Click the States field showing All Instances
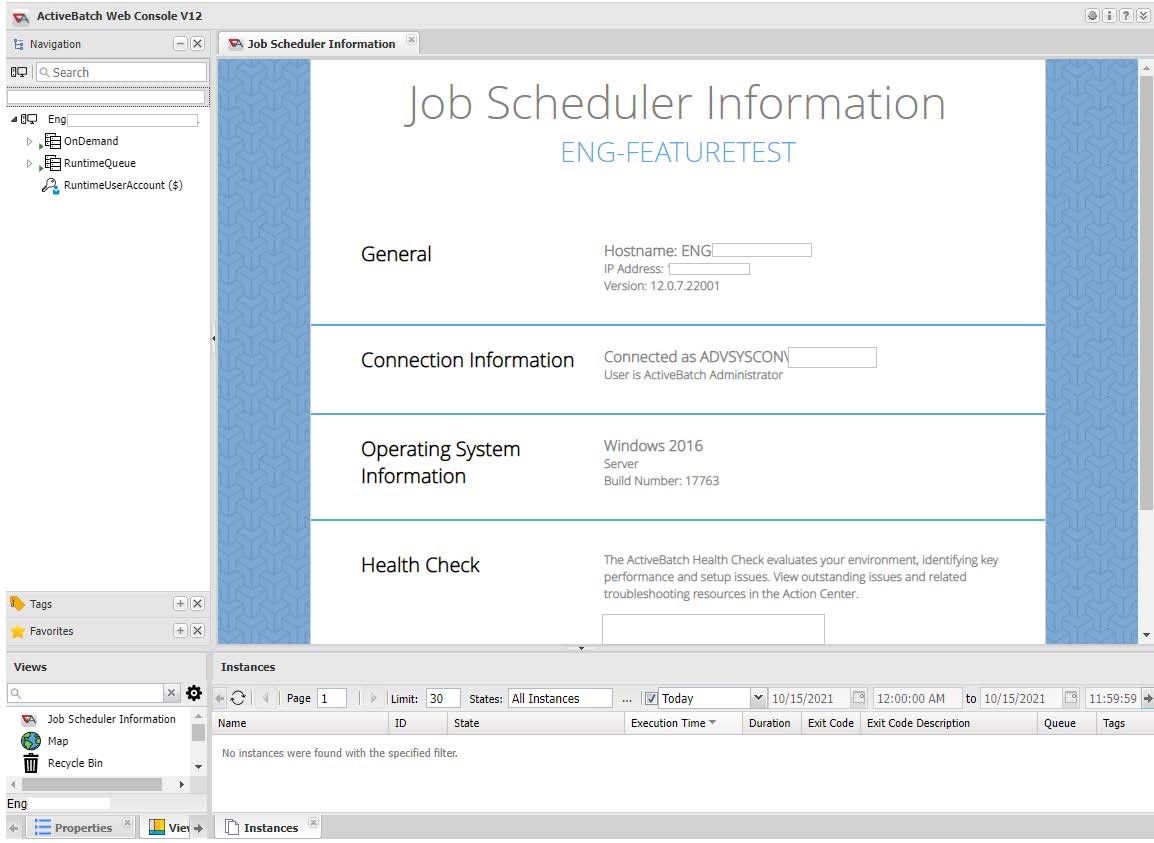Screen dimensions: 1154x843 tap(560, 698)
